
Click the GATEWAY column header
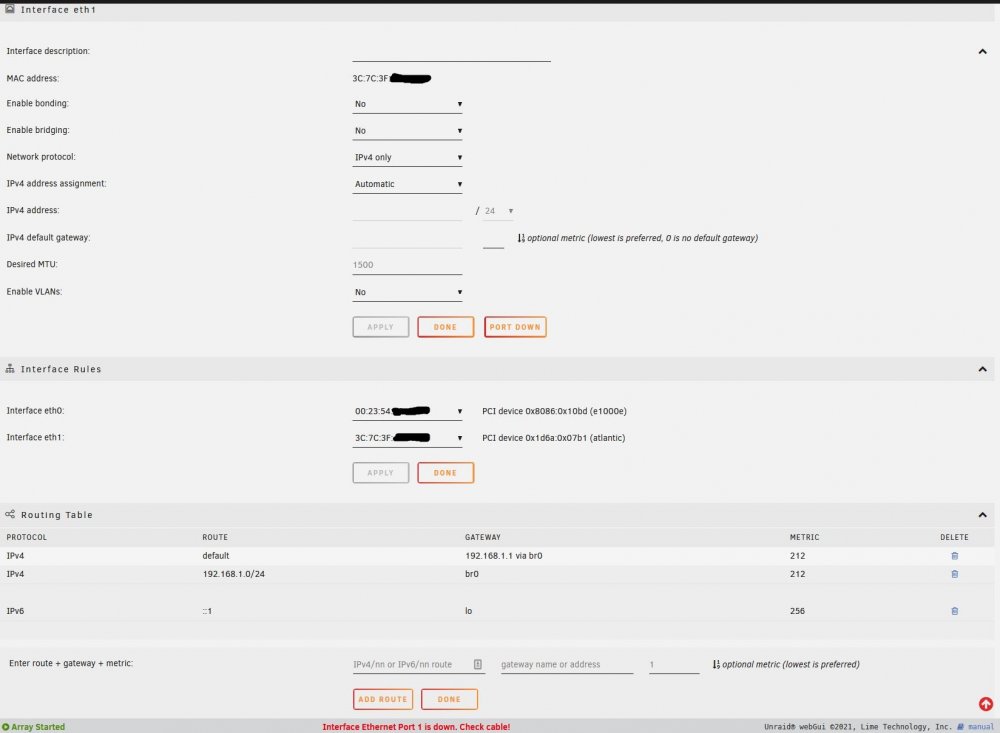pos(483,537)
